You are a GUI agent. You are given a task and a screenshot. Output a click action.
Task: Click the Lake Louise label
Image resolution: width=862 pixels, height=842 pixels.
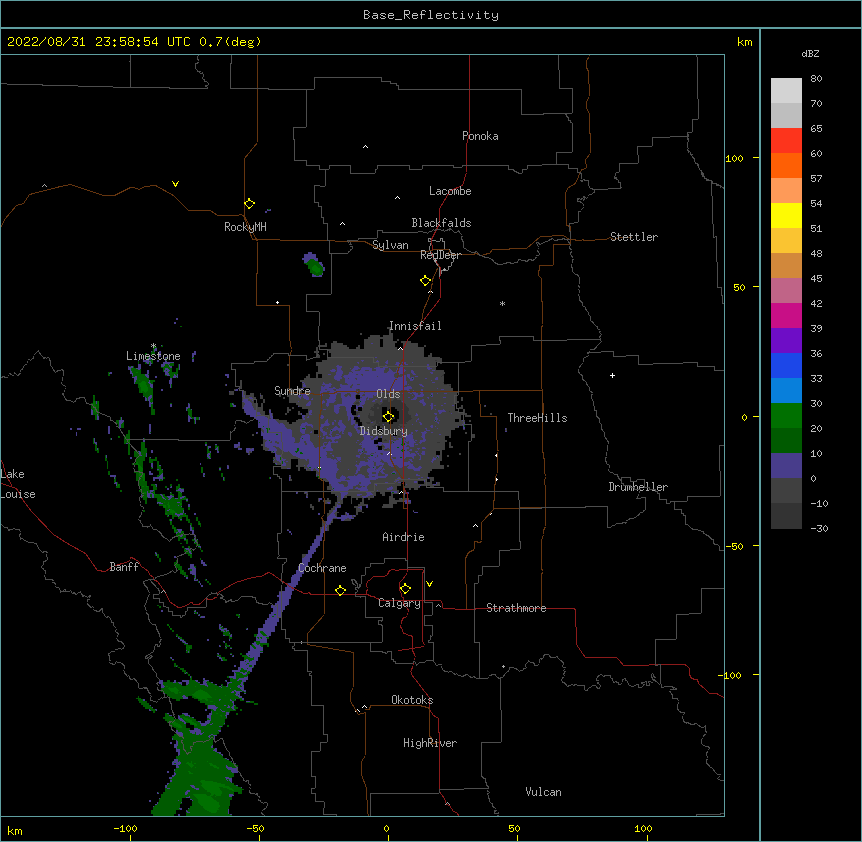pos(18,484)
